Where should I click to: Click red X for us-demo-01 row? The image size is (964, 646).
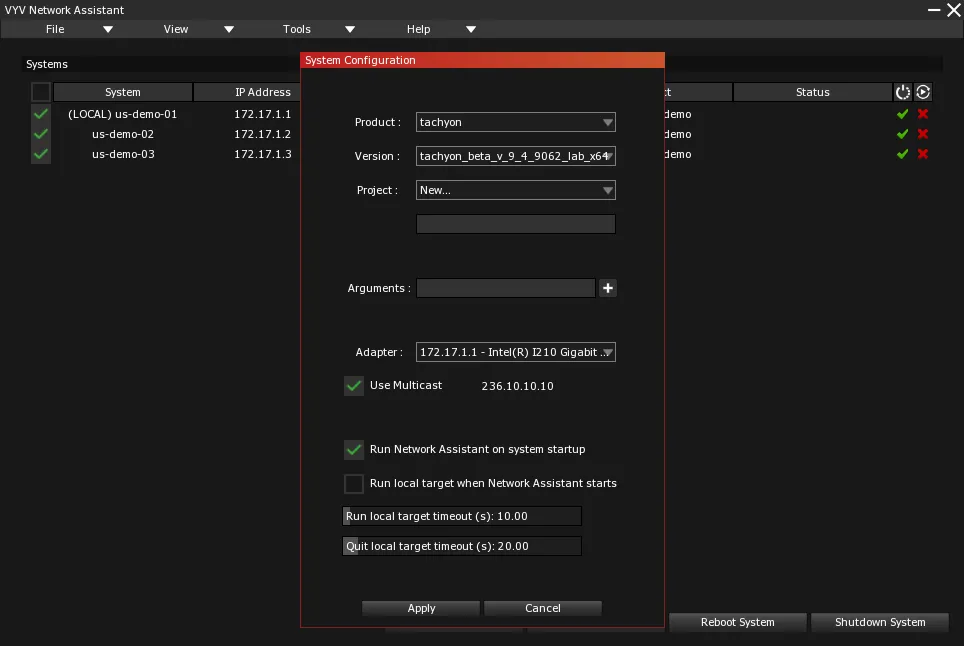coord(923,114)
